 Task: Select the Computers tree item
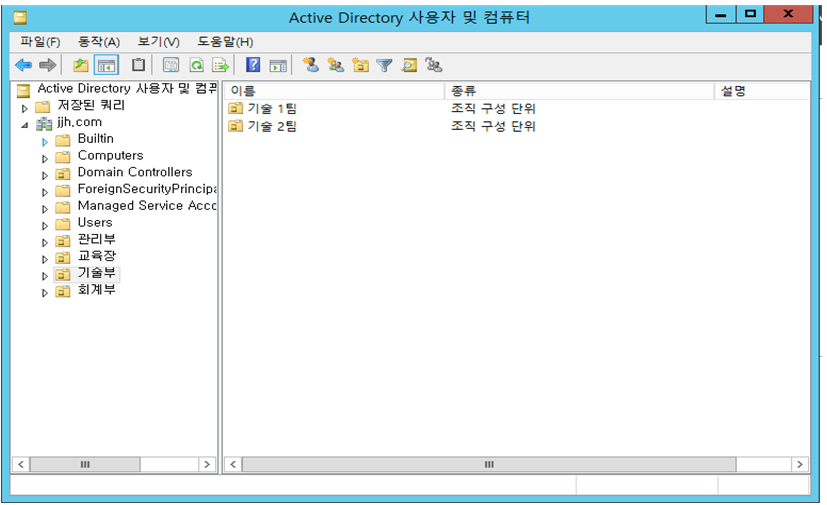click(110, 155)
